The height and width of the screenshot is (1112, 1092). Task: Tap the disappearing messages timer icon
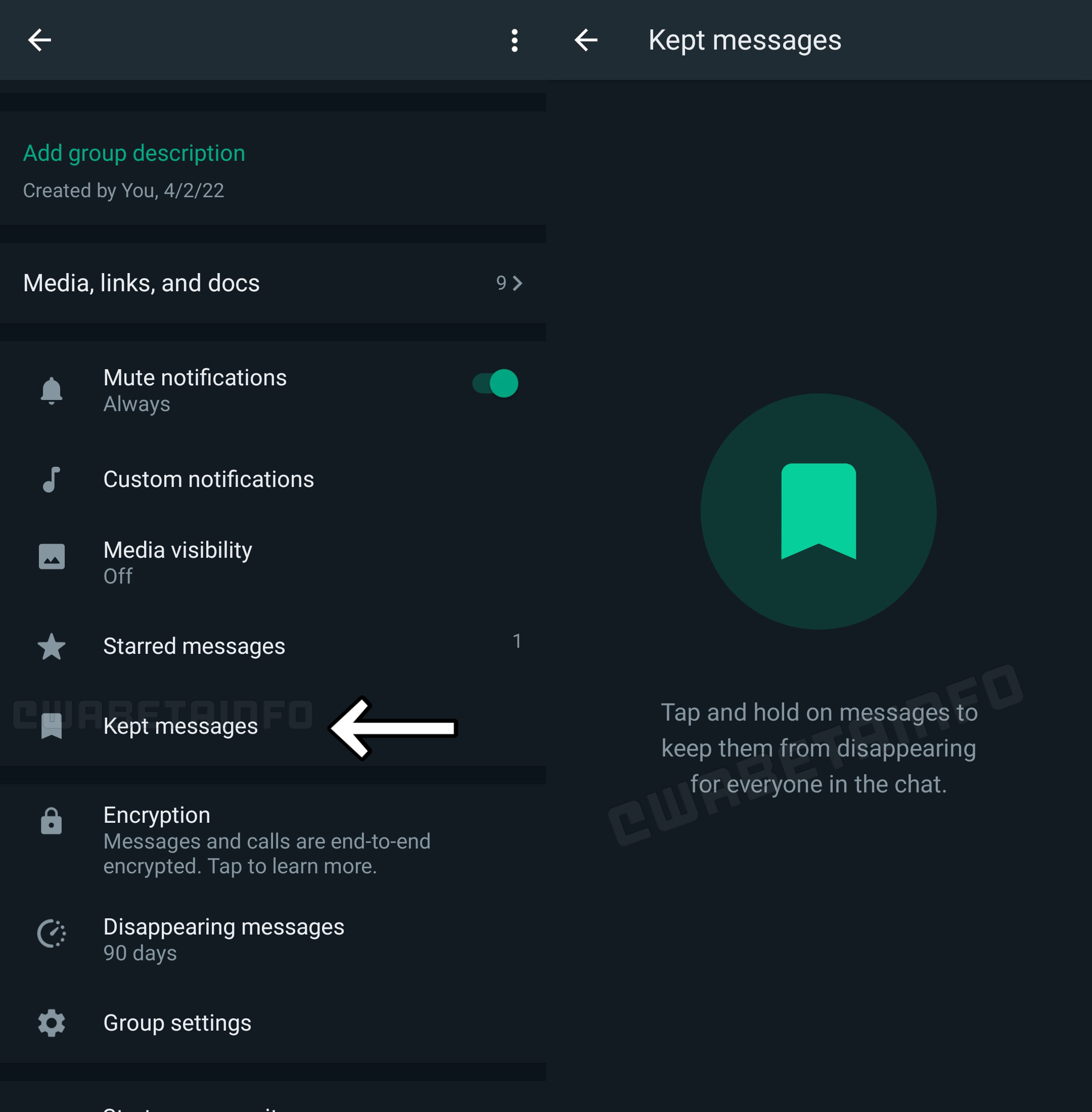click(x=52, y=933)
